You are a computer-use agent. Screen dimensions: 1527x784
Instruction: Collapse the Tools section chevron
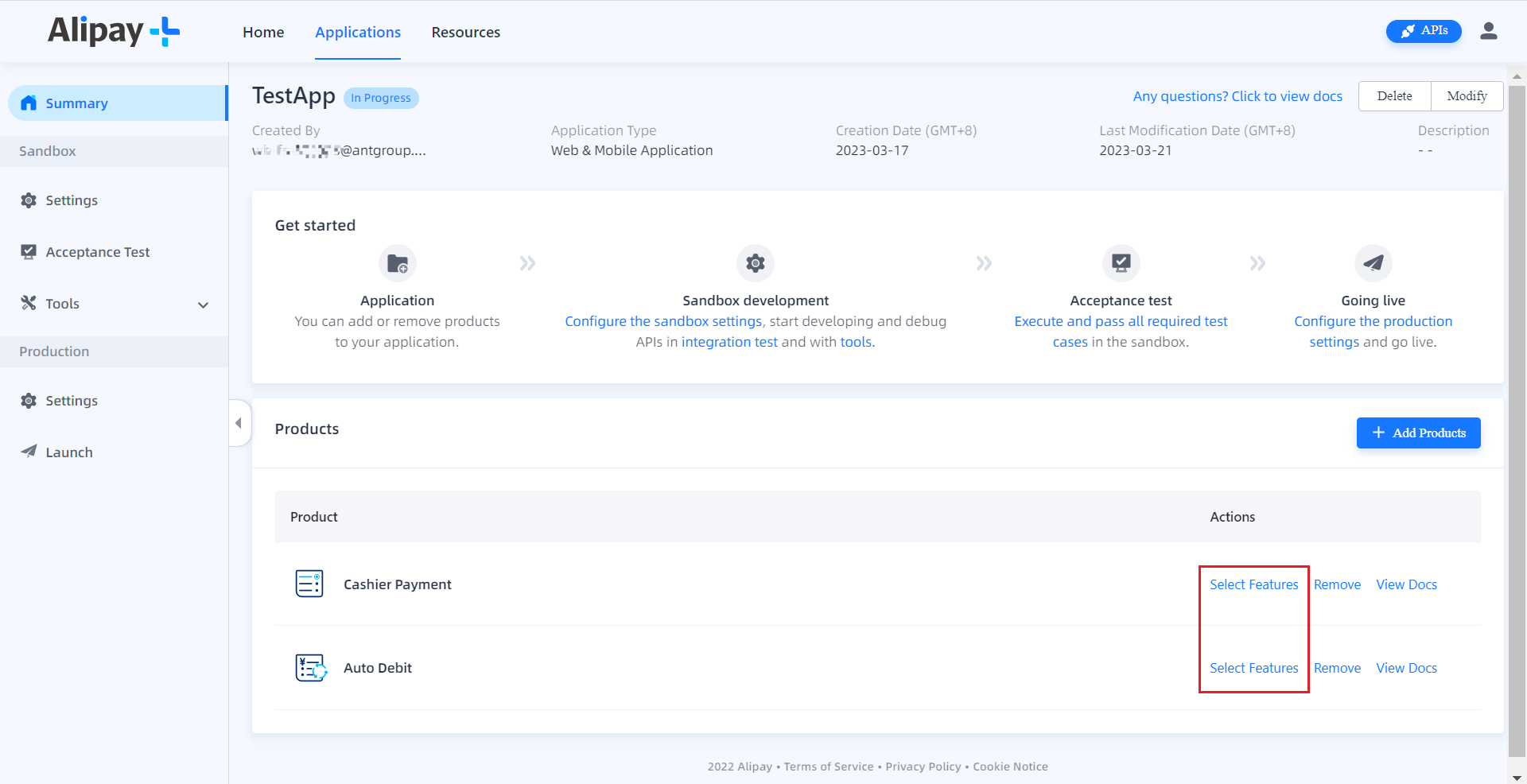click(203, 305)
